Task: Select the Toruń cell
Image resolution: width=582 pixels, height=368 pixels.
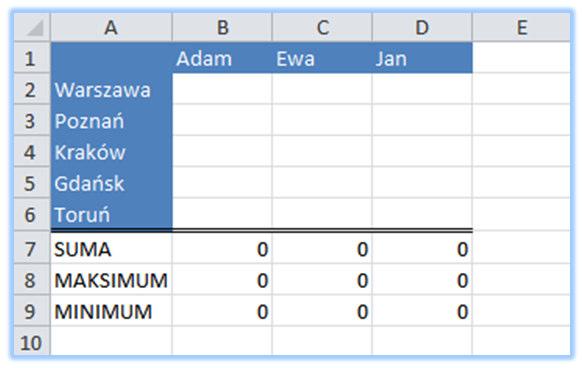Action: (111, 214)
